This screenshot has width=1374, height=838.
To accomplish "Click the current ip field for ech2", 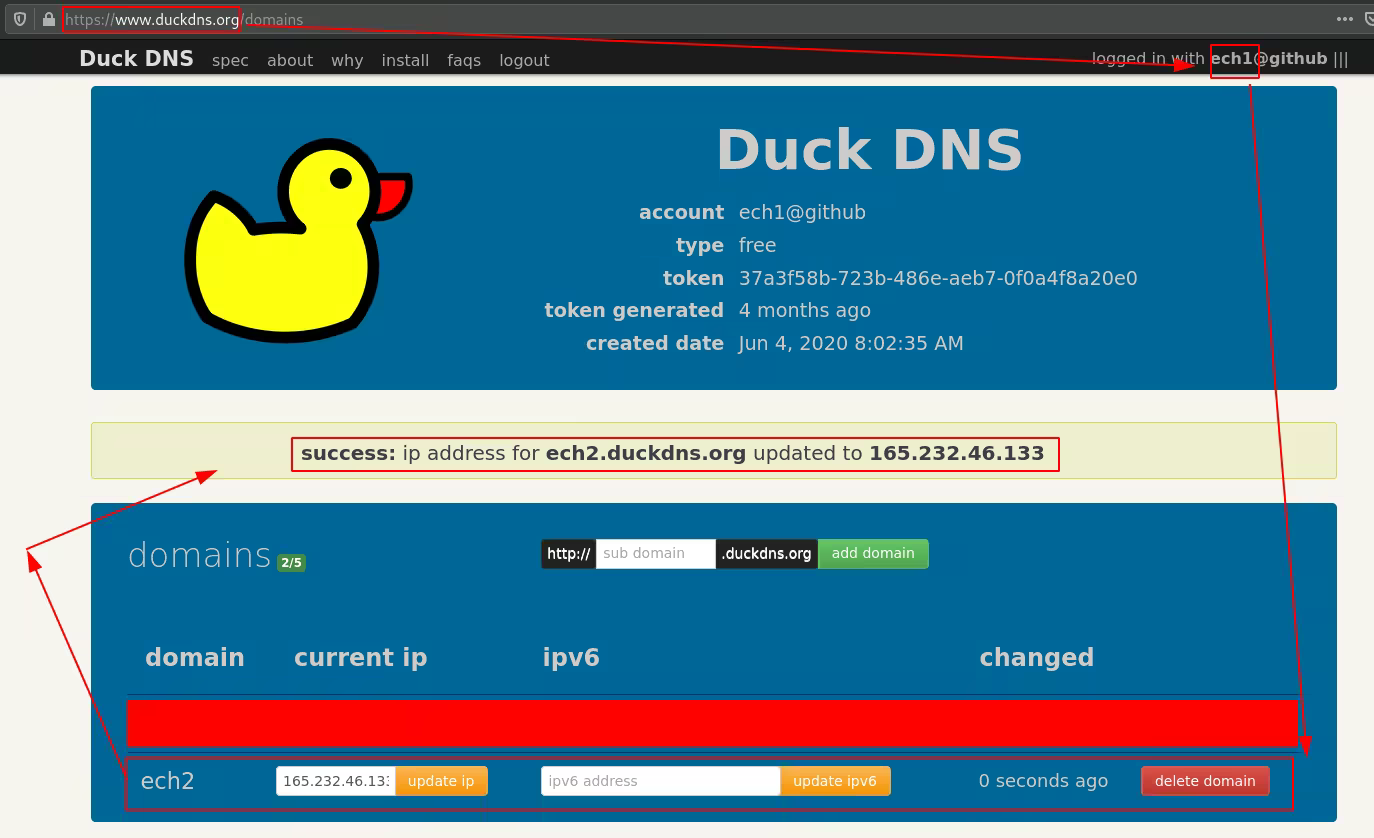I will tap(336, 781).
